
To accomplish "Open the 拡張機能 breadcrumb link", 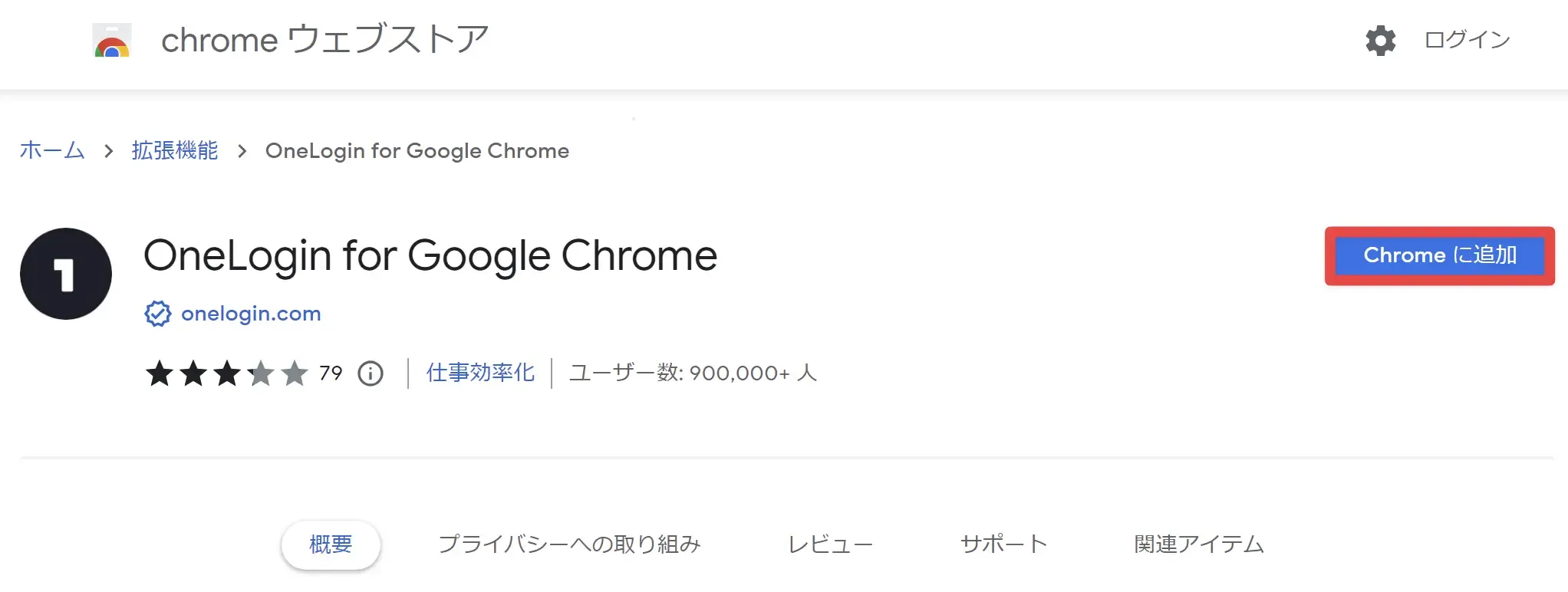I will [175, 151].
